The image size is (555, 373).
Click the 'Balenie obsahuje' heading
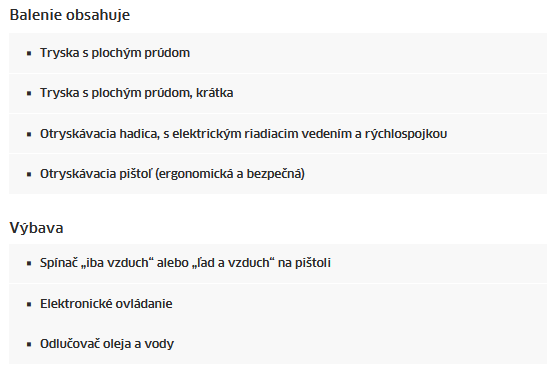pos(70,15)
